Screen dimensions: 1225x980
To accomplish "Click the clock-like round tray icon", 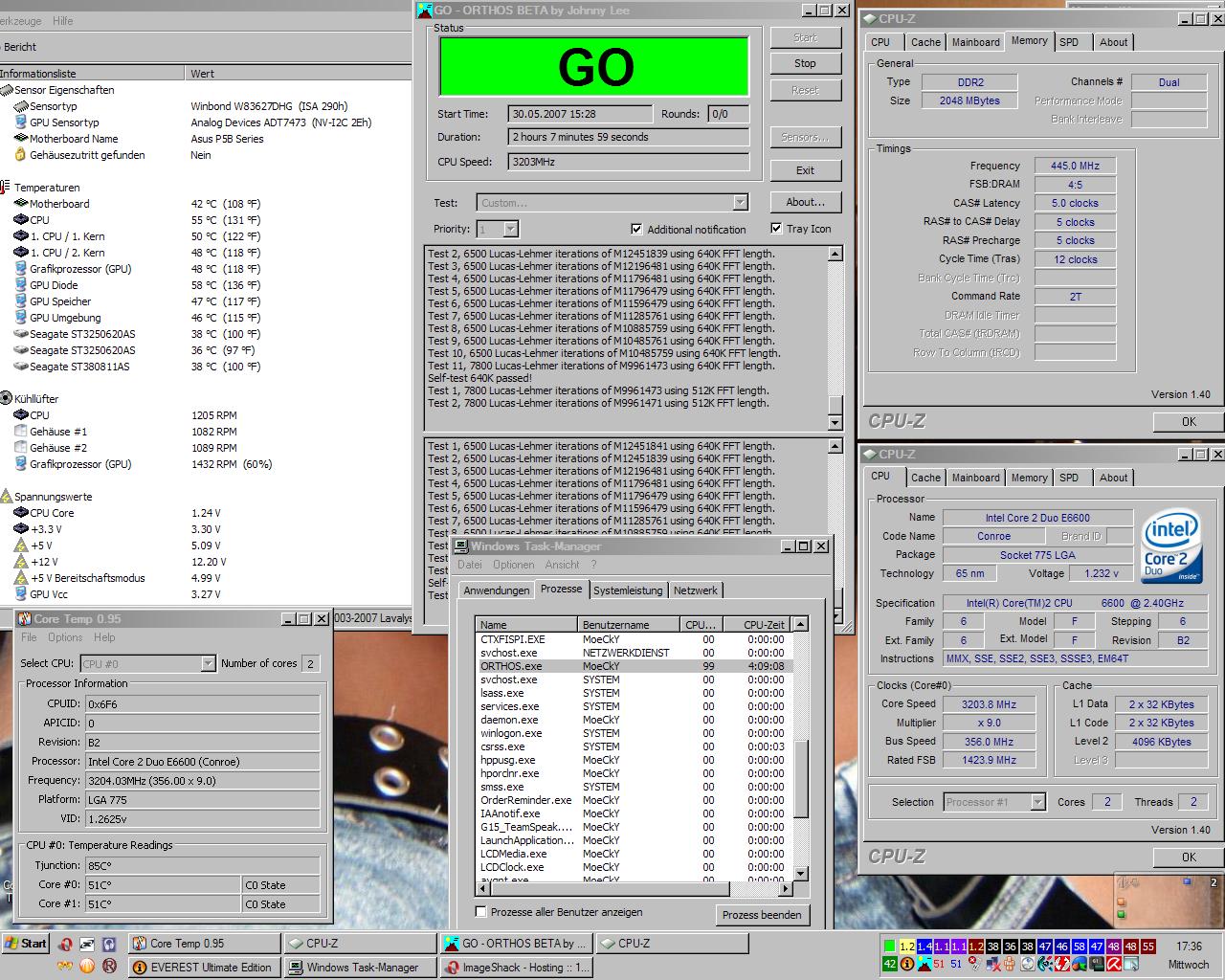I will [1028, 964].
